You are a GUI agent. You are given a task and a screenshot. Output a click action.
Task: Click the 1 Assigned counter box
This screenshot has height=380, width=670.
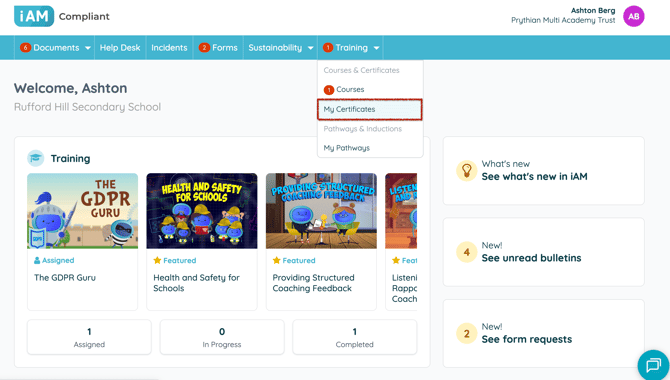pyautogui.click(x=89, y=337)
